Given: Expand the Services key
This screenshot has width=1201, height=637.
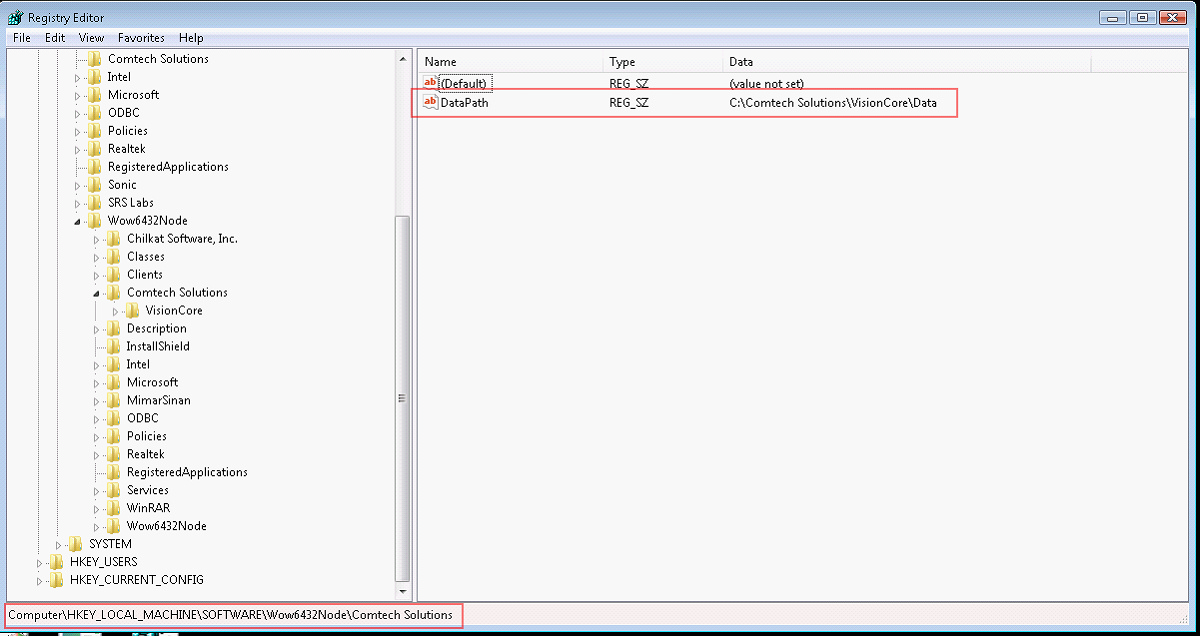Looking at the screenshot, I should pyautogui.click(x=98, y=491).
